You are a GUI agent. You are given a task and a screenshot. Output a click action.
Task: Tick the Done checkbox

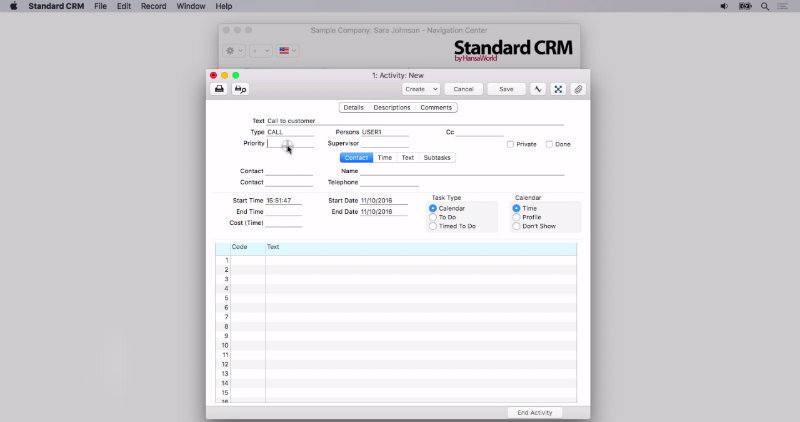pos(549,144)
